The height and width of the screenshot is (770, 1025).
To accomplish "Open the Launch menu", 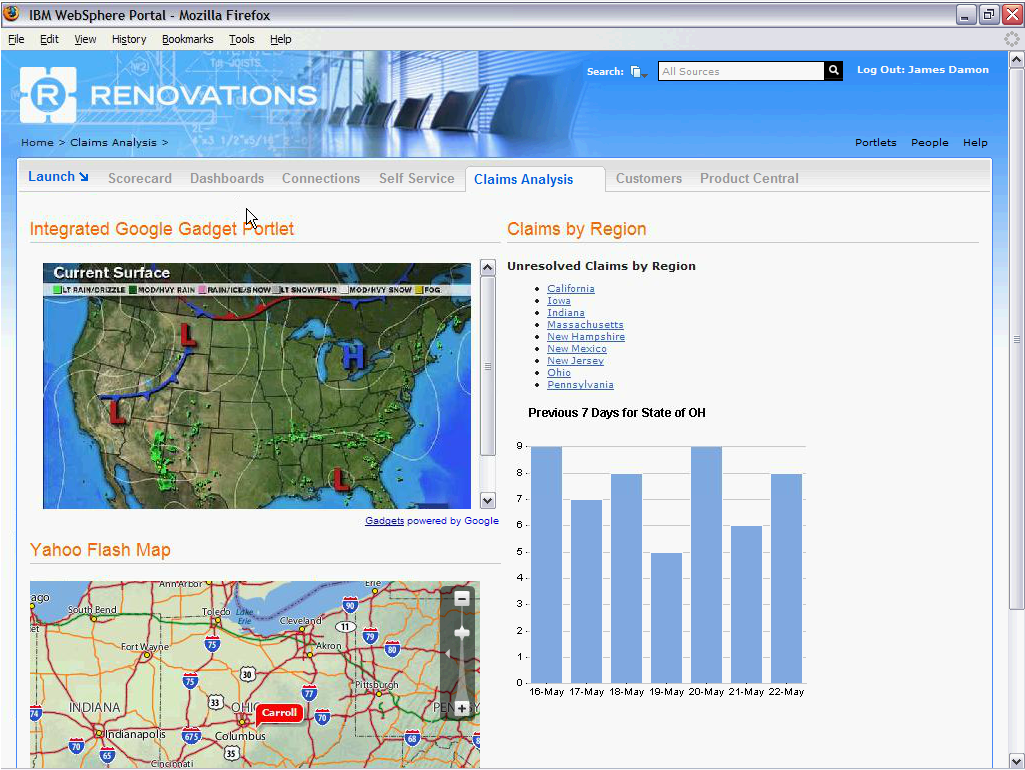I will pos(58,176).
